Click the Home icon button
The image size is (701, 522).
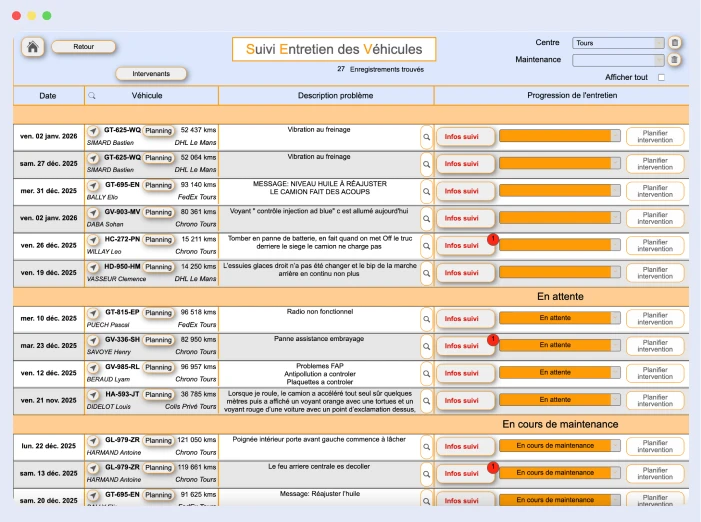(32, 47)
